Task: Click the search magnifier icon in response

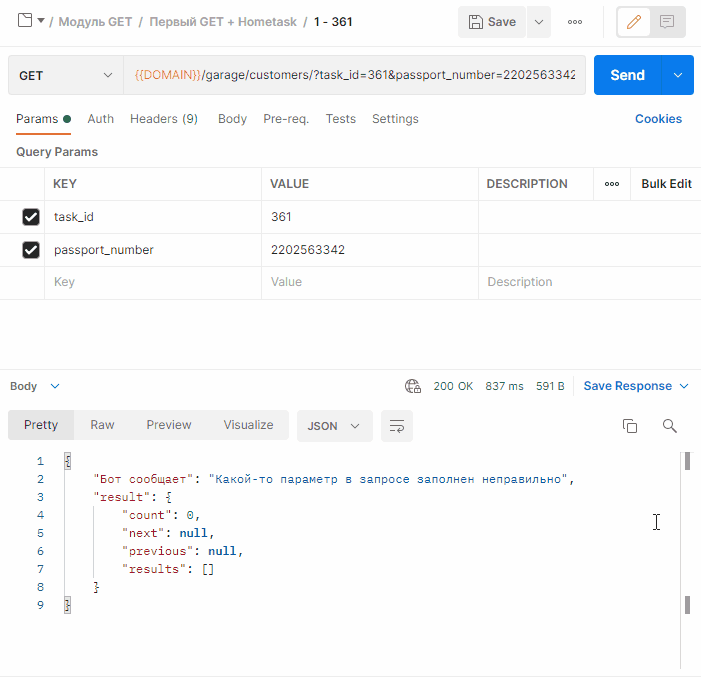Action: click(x=670, y=426)
